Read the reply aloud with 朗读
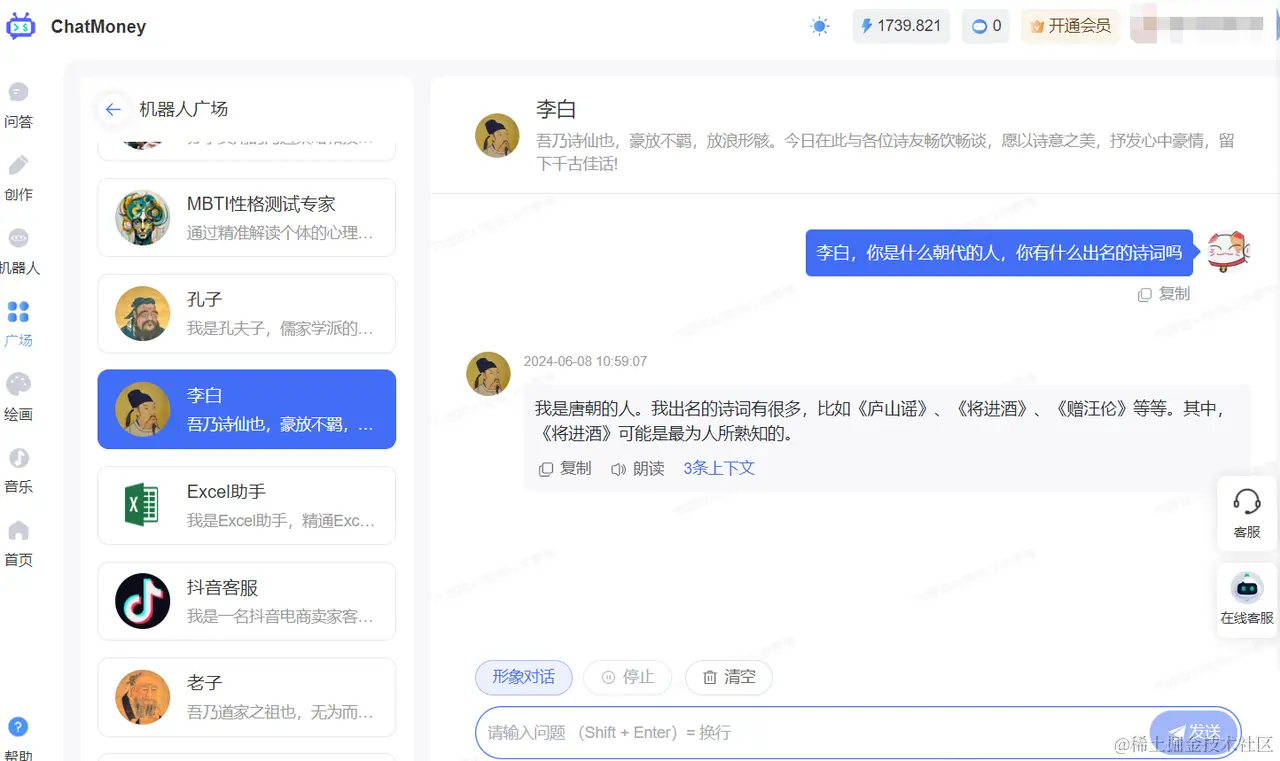 (638, 468)
